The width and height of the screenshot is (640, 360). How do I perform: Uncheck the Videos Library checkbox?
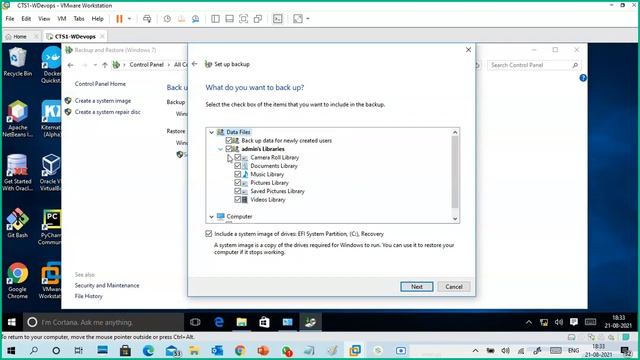[x=238, y=200]
